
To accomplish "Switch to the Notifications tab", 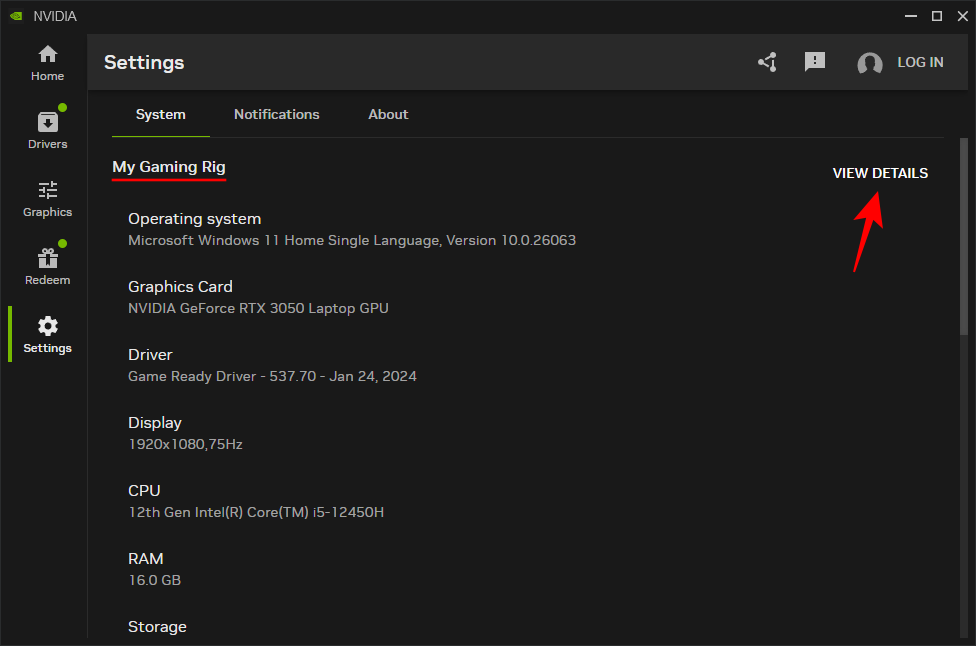I will pyautogui.click(x=276, y=115).
